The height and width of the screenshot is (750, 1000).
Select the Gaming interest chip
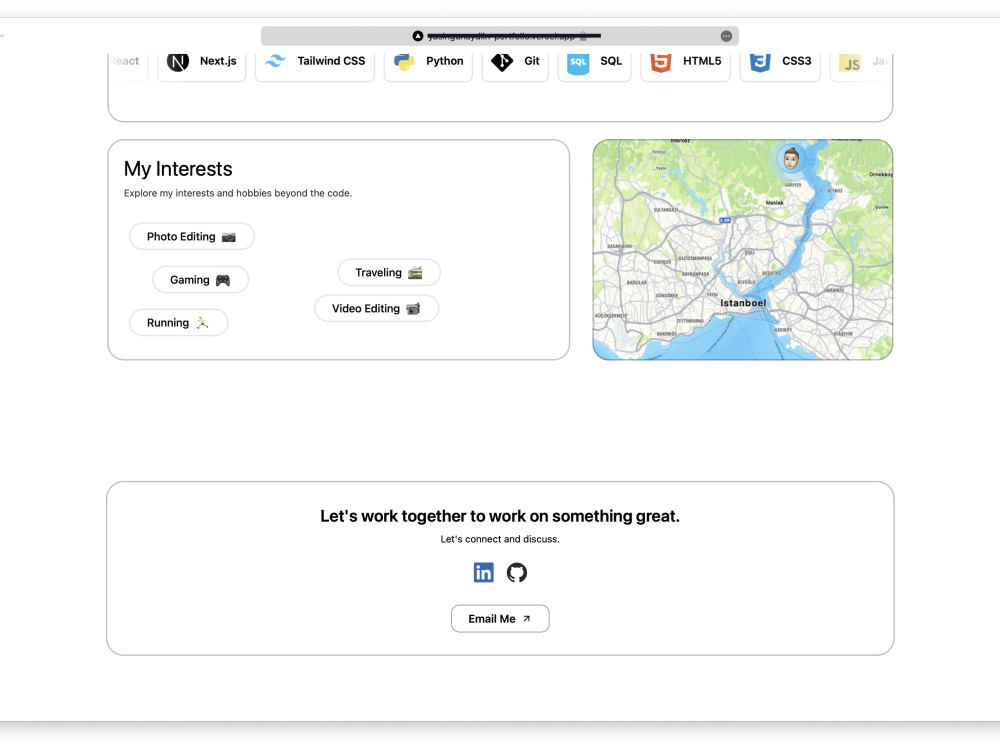coord(200,280)
